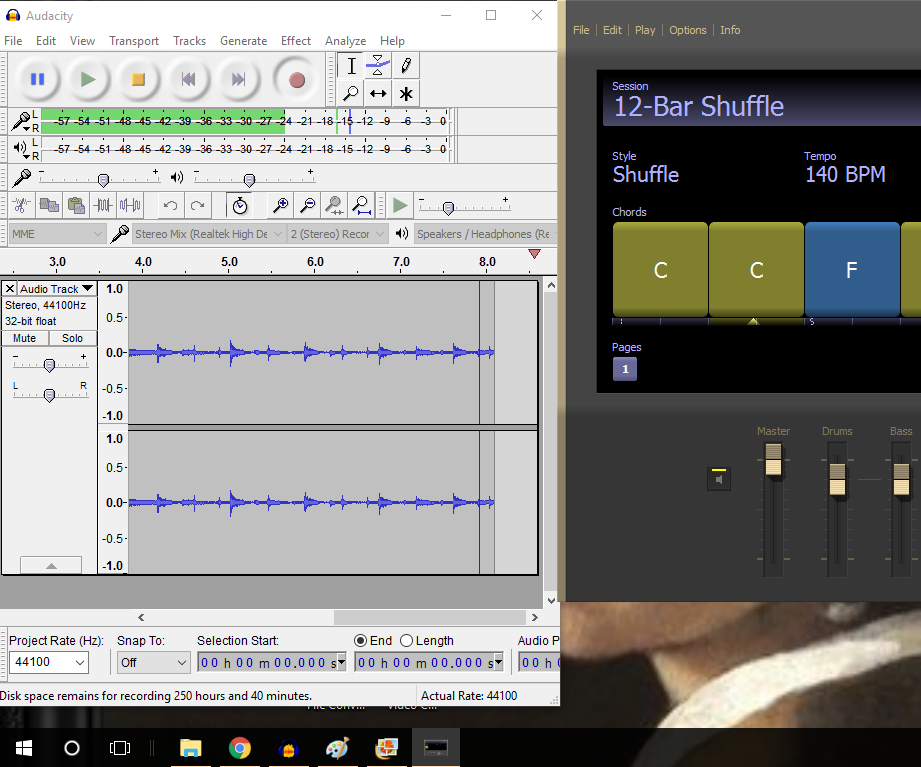Image resolution: width=921 pixels, height=767 pixels.
Task: Select the Envelope tool
Action: (377, 66)
